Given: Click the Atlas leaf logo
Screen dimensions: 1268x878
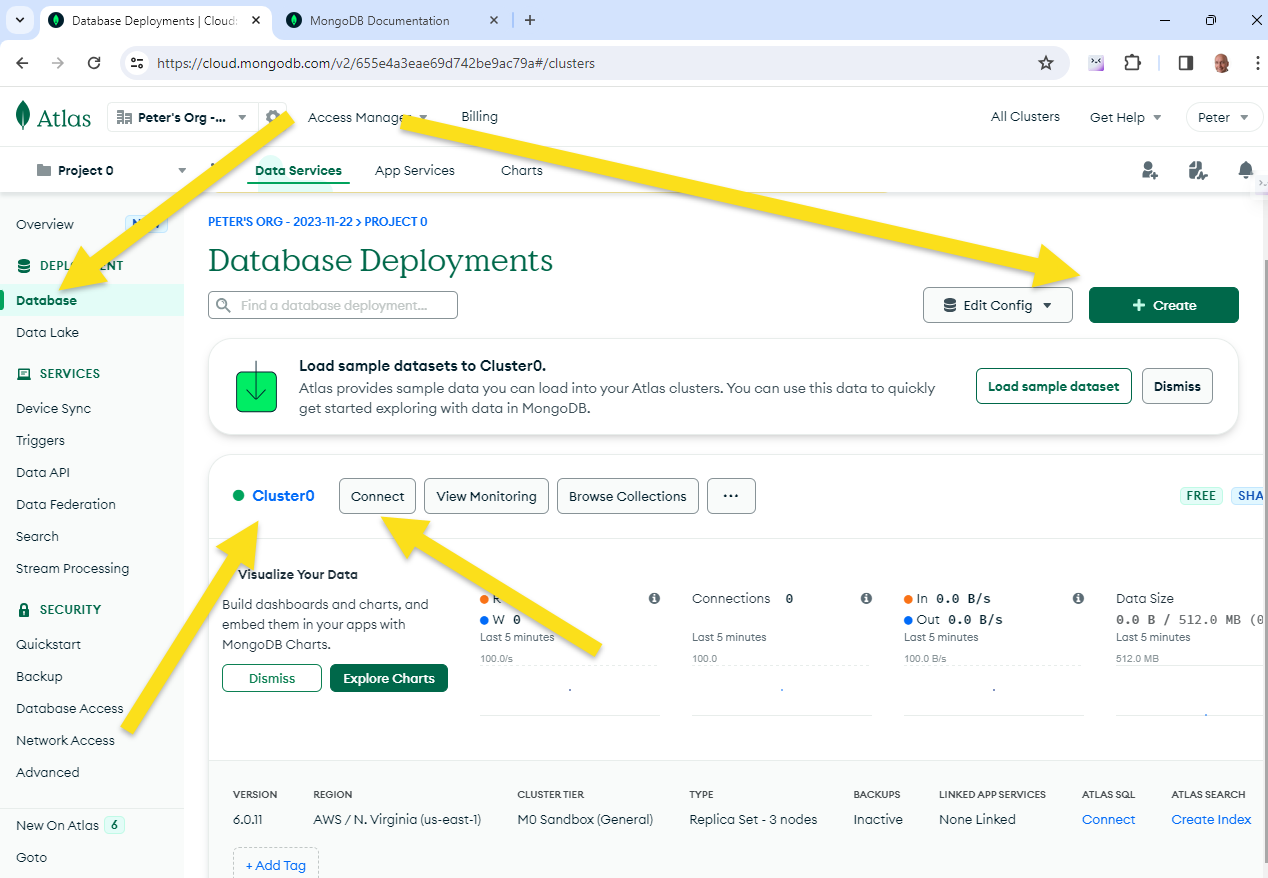Looking at the screenshot, I should tap(24, 116).
